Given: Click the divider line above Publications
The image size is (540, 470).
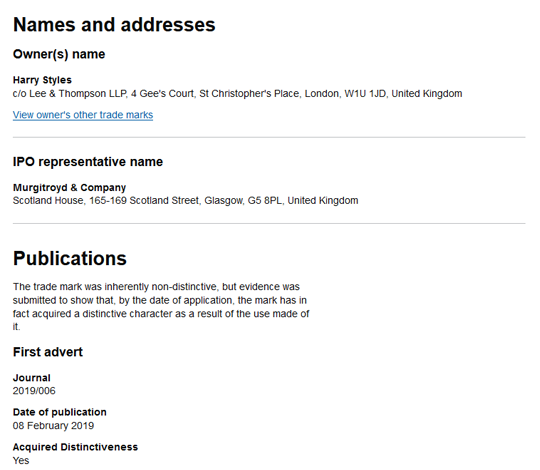Looking at the screenshot, I should coord(269,223).
